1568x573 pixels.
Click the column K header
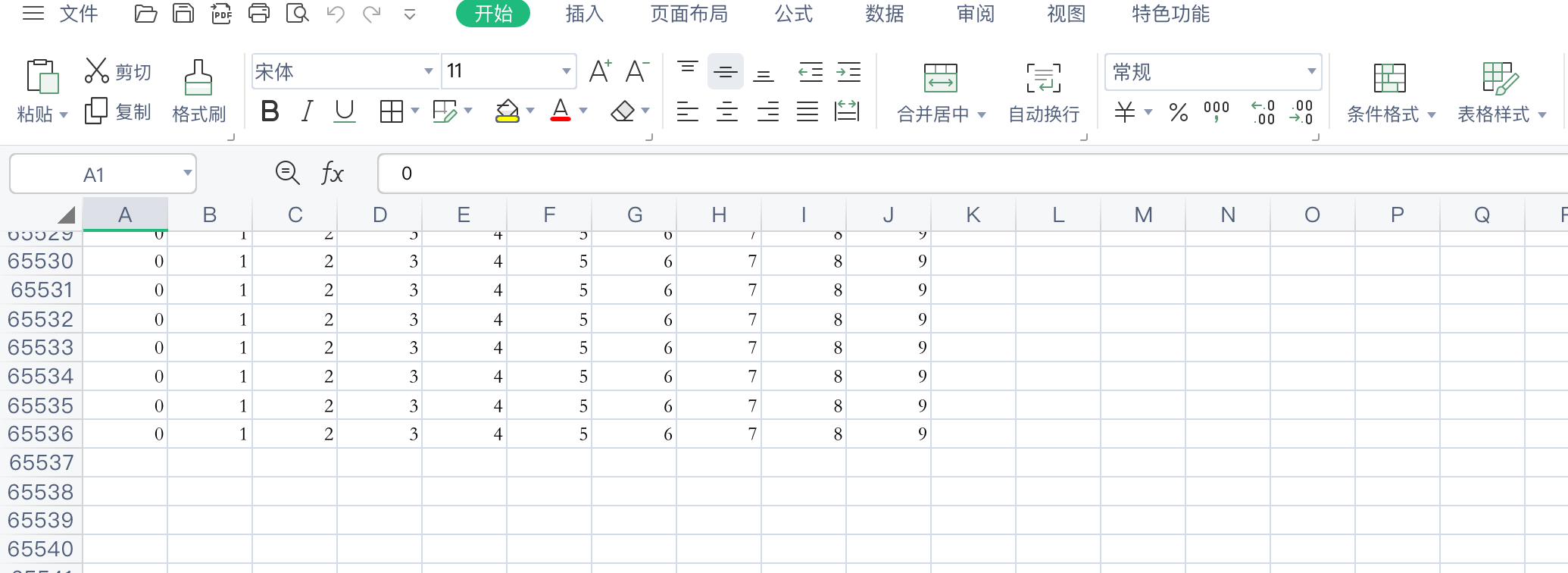(x=973, y=215)
